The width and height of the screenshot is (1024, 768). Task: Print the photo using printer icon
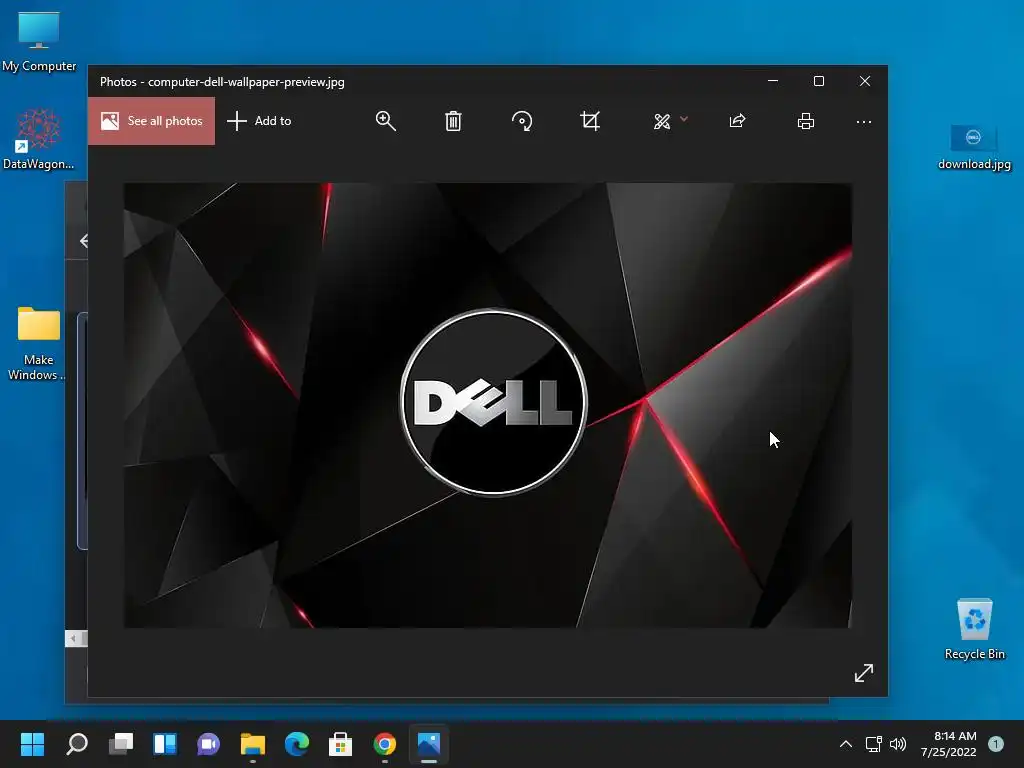point(806,121)
